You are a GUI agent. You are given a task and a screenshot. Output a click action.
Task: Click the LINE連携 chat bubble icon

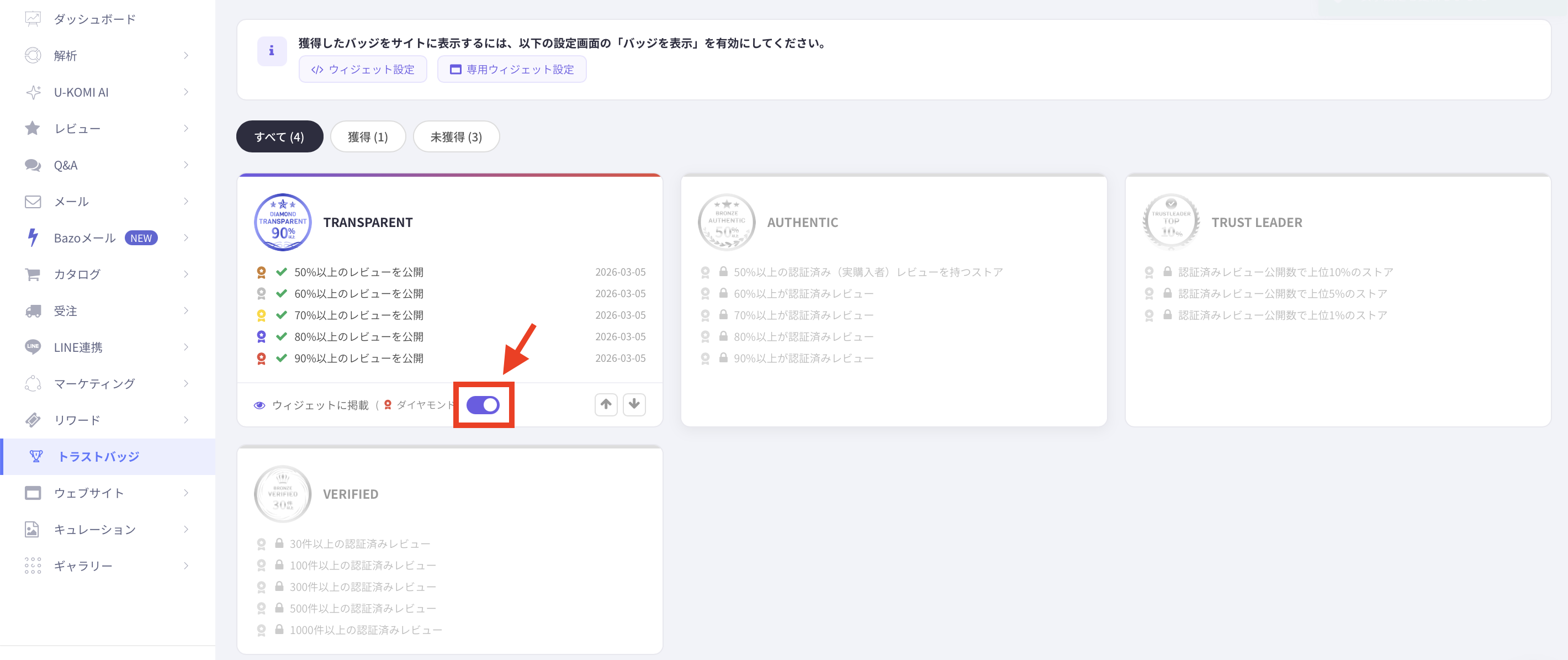click(33, 347)
